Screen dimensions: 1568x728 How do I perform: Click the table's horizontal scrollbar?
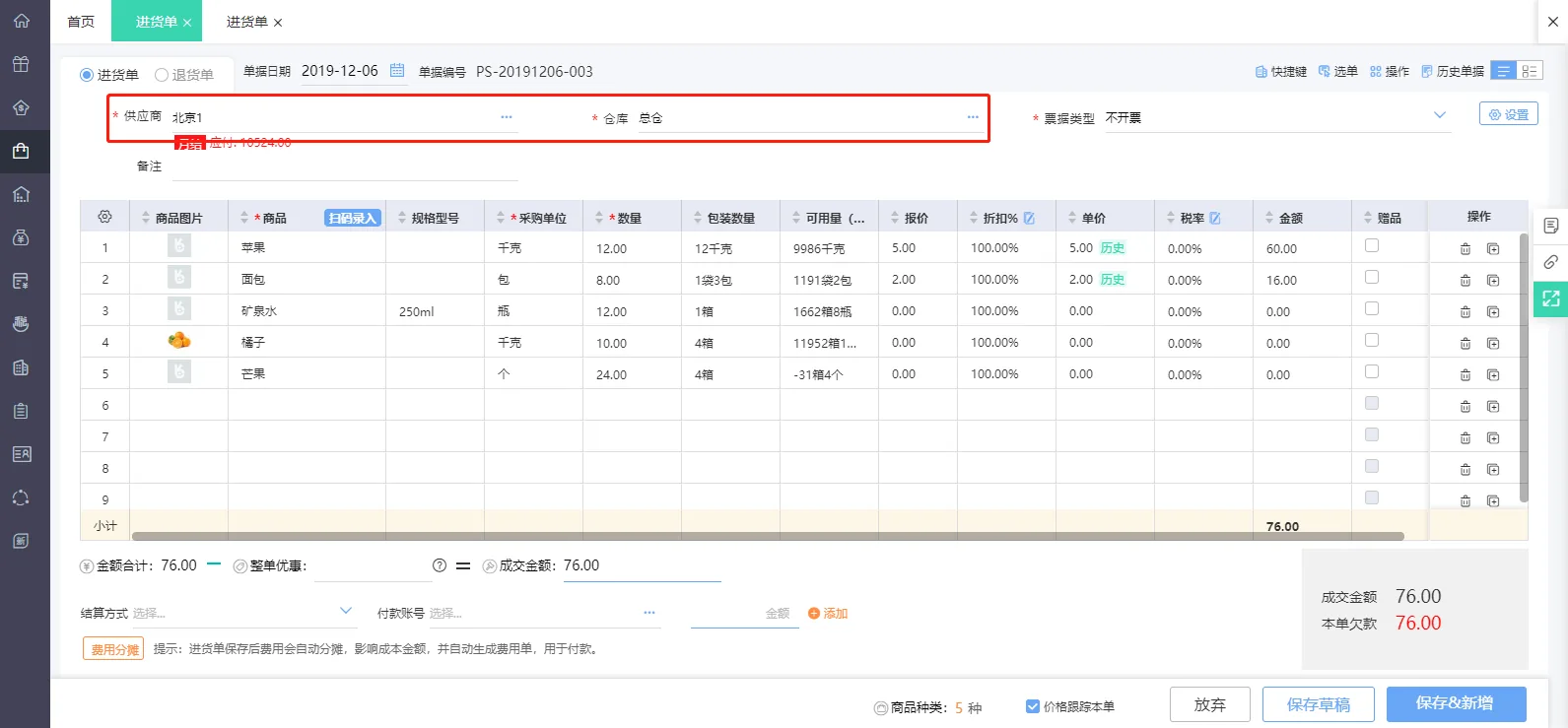coord(768,537)
